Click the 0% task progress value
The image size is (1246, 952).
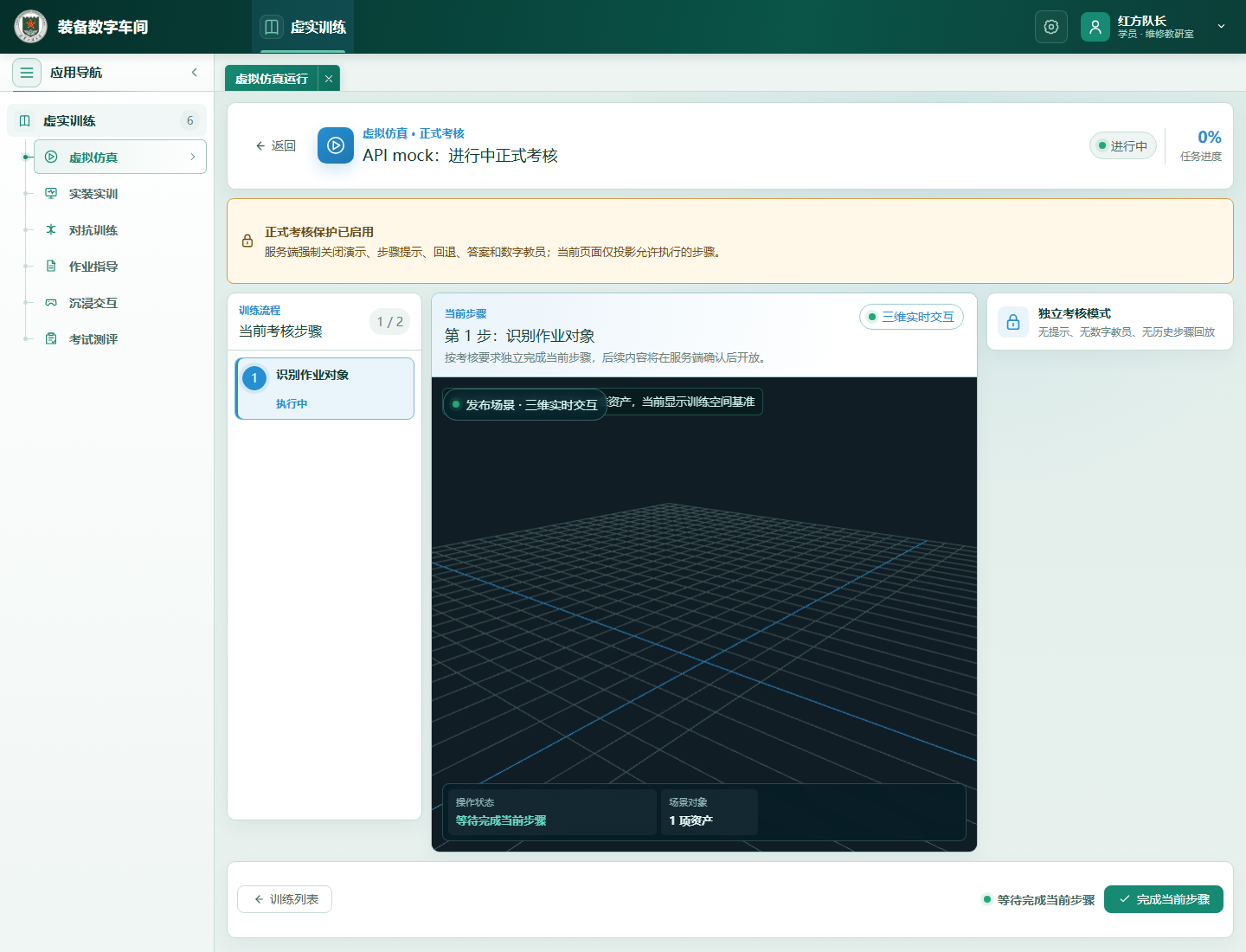tap(1209, 137)
